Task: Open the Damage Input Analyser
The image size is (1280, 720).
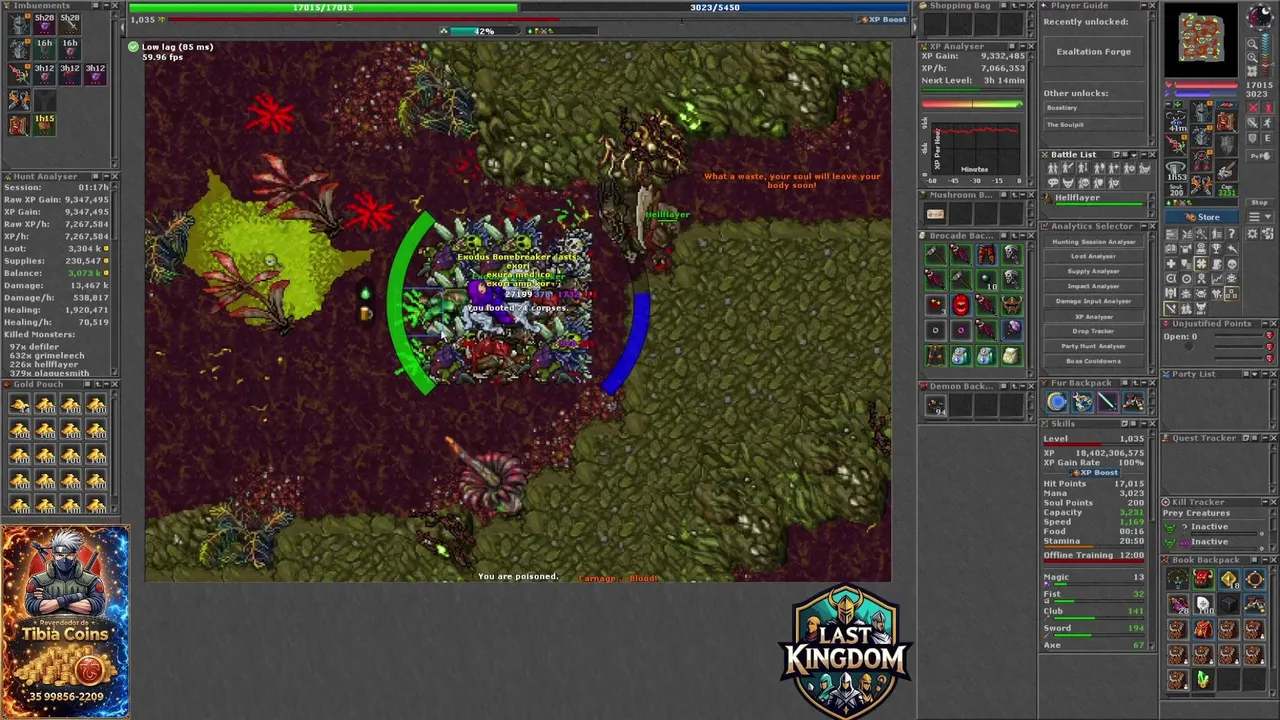Action: tap(1093, 301)
